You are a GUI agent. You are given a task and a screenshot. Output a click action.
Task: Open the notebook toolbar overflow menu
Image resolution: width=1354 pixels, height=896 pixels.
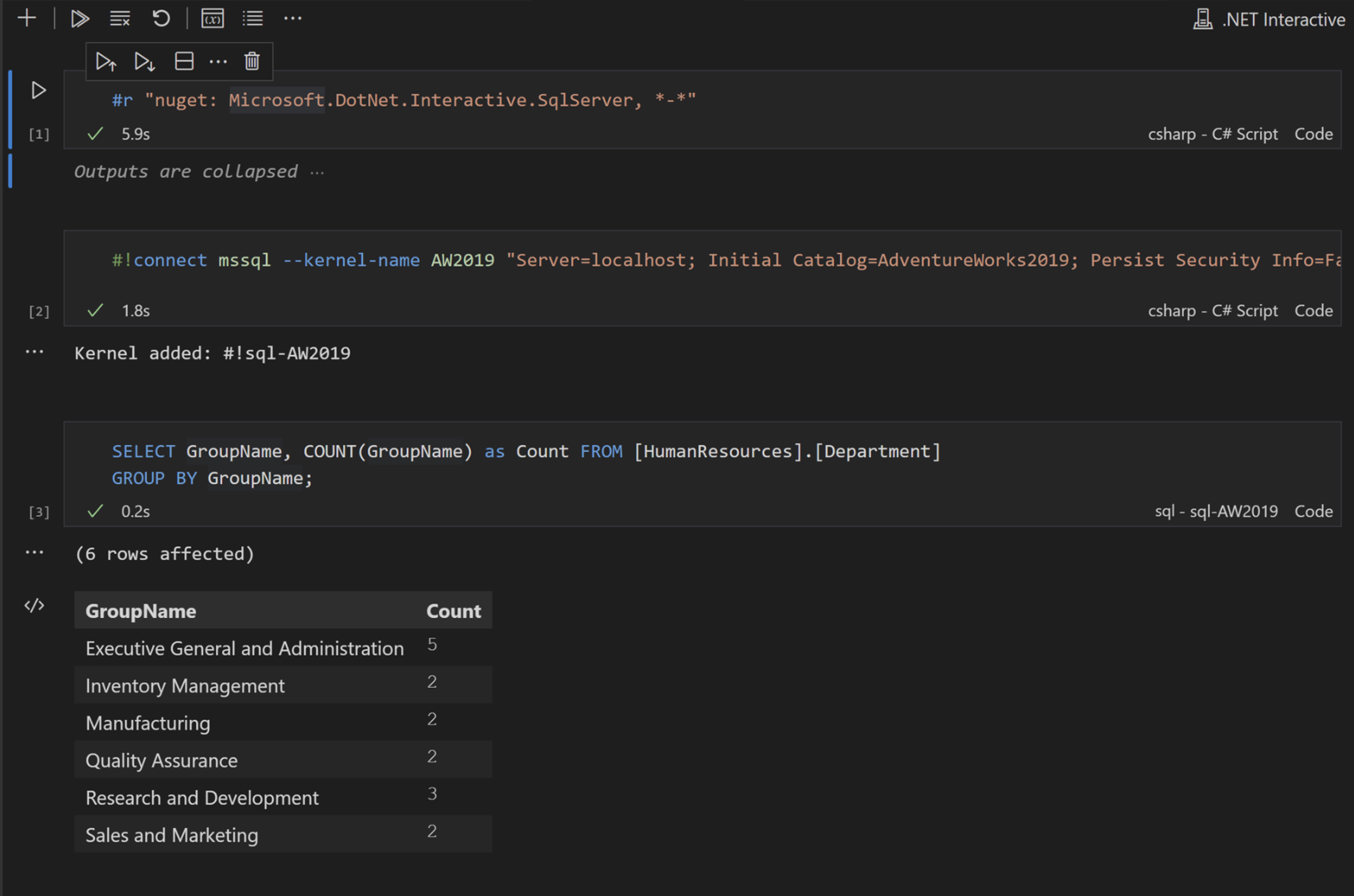pos(292,18)
